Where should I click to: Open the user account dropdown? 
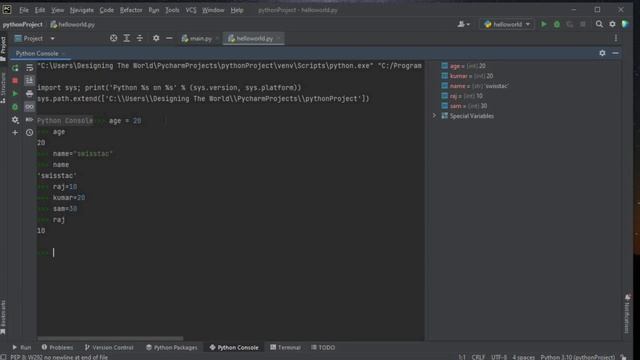tap(463, 24)
